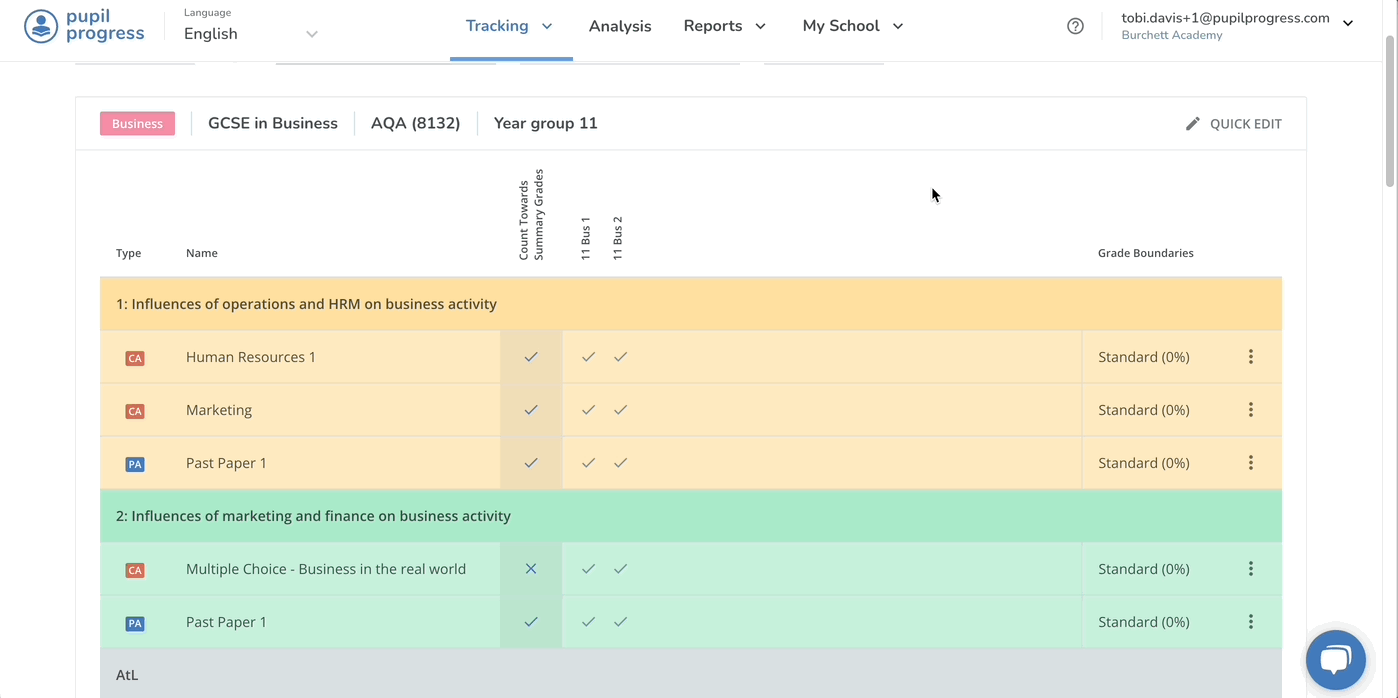Click the Pupil Progress logo
This screenshot has height=698, width=1398.
click(85, 26)
